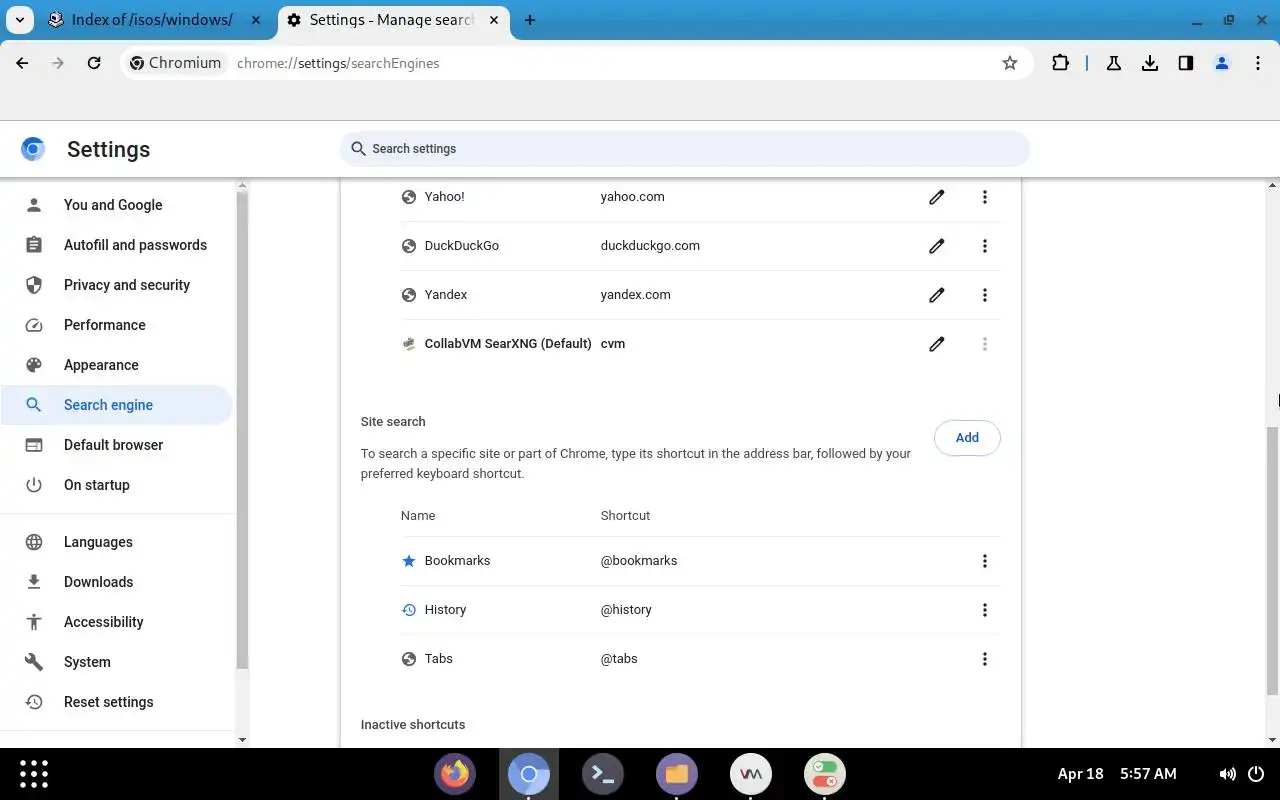Select the yahoo.com shortcut text

point(633,197)
